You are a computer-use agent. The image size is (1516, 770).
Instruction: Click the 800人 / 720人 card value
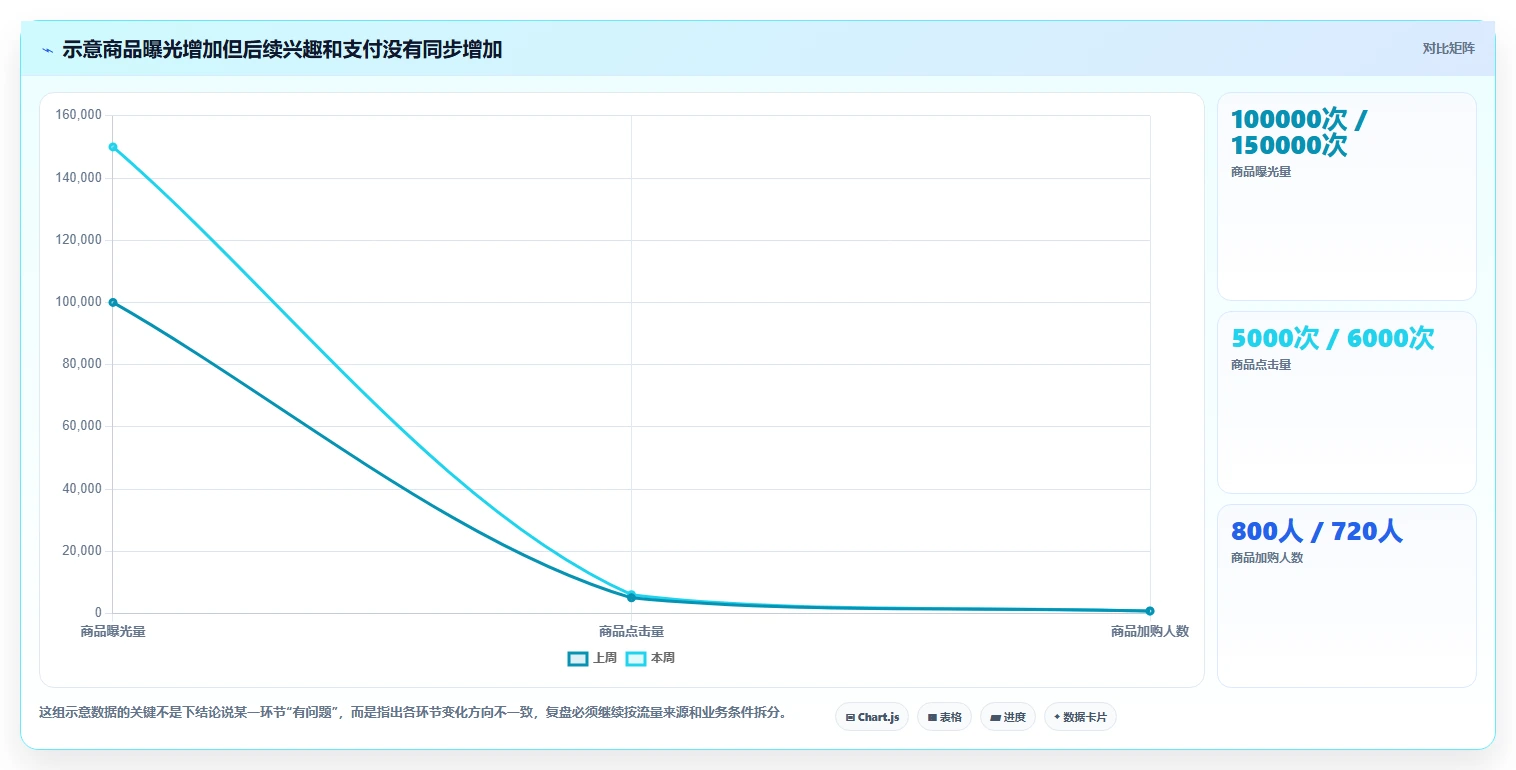[1316, 531]
